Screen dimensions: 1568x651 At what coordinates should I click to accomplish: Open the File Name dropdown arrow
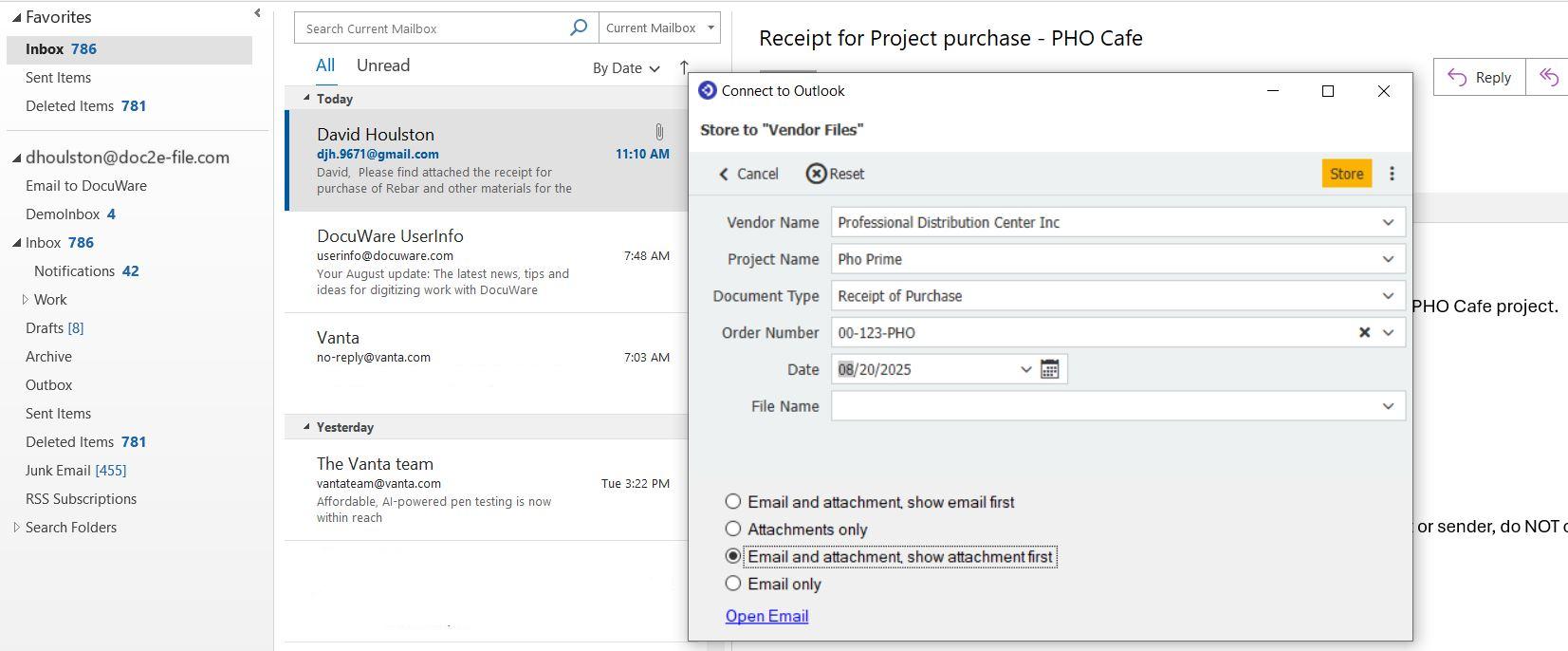pos(1388,406)
